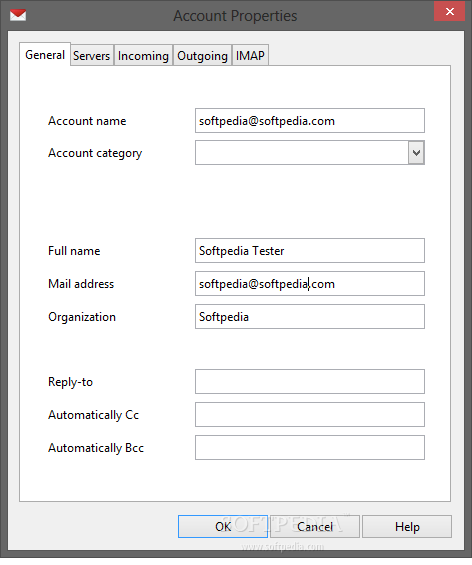Click the Reply-to label
The width and height of the screenshot is (472, 565).
pos(71,382)
